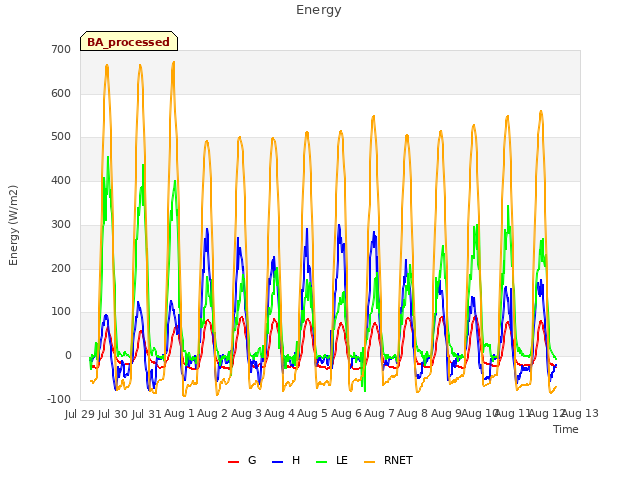Click the Aug 1 x-axis date label

[179, 413]
